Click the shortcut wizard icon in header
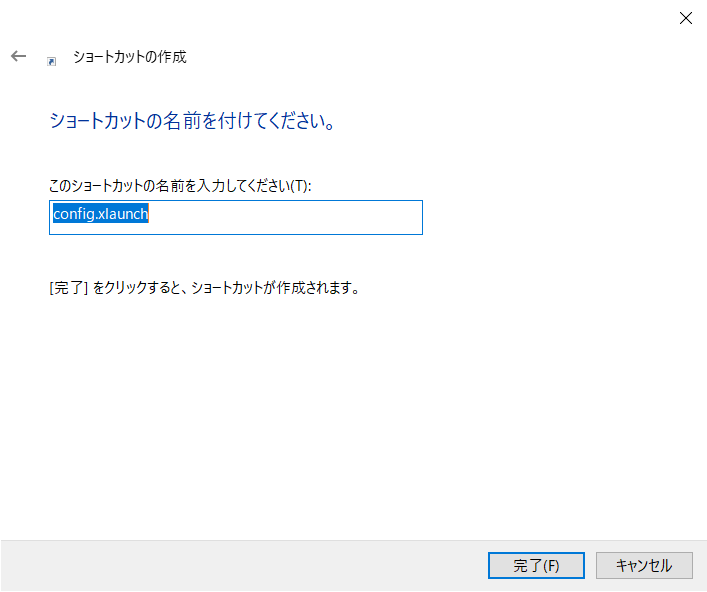The height and width of the screenshot is (592, 707). [x=51, y=62]
